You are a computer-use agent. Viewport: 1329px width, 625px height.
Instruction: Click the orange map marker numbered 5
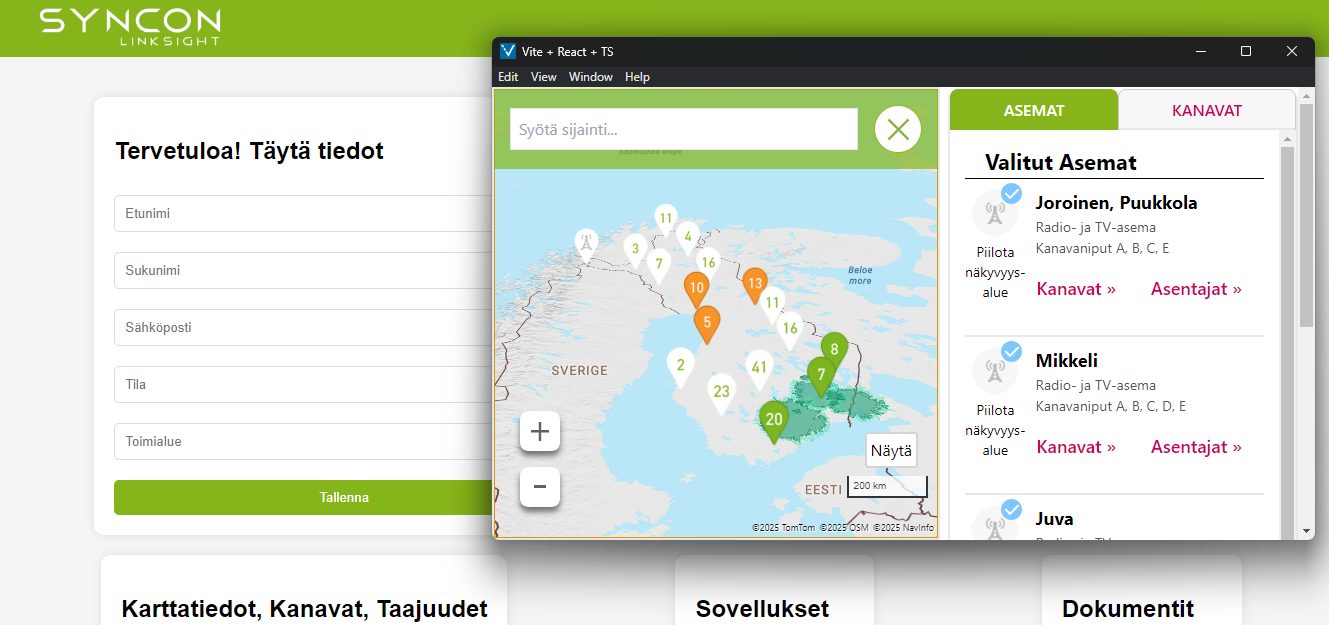707,323
